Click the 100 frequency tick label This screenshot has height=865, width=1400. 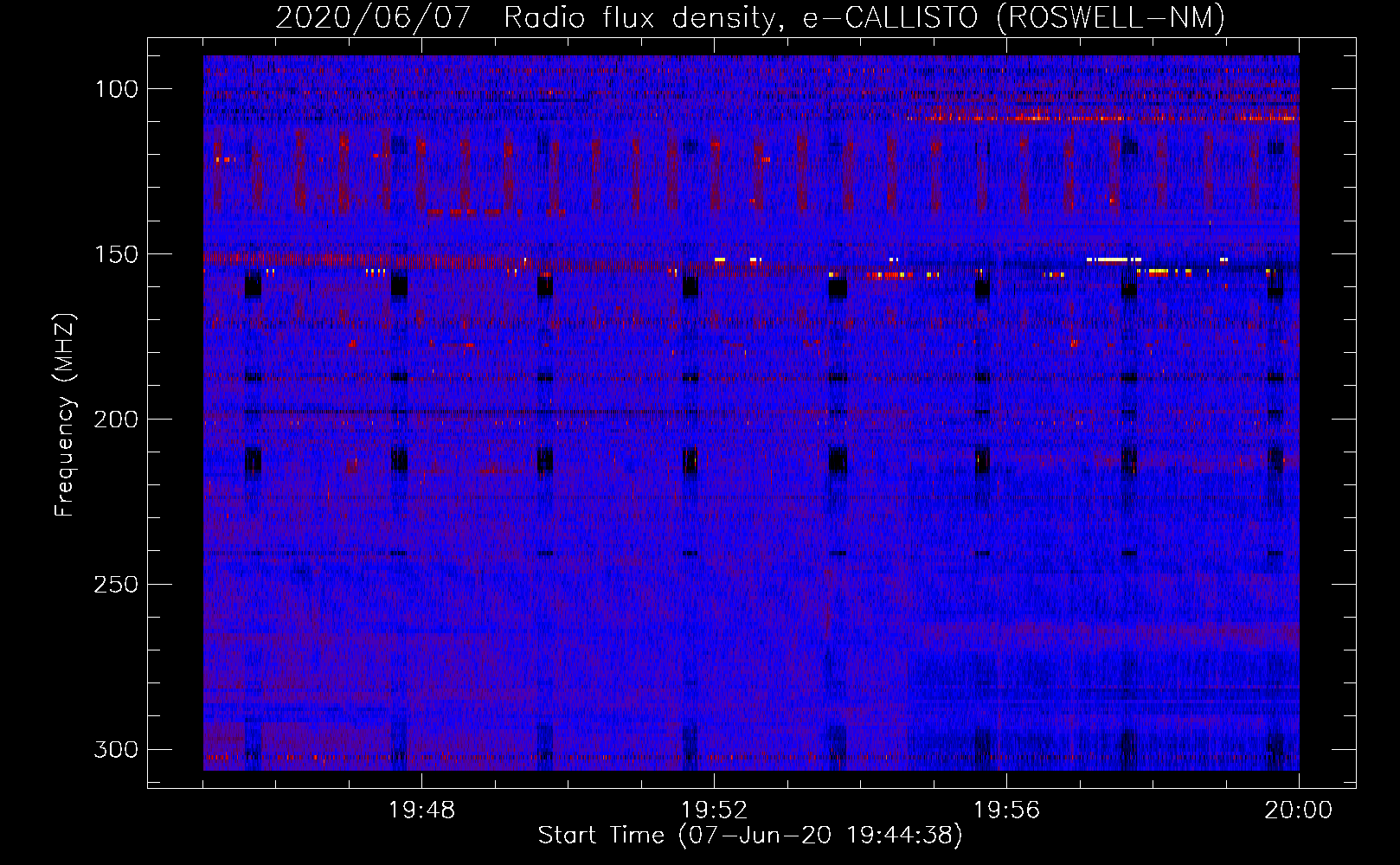pos(116,89)
